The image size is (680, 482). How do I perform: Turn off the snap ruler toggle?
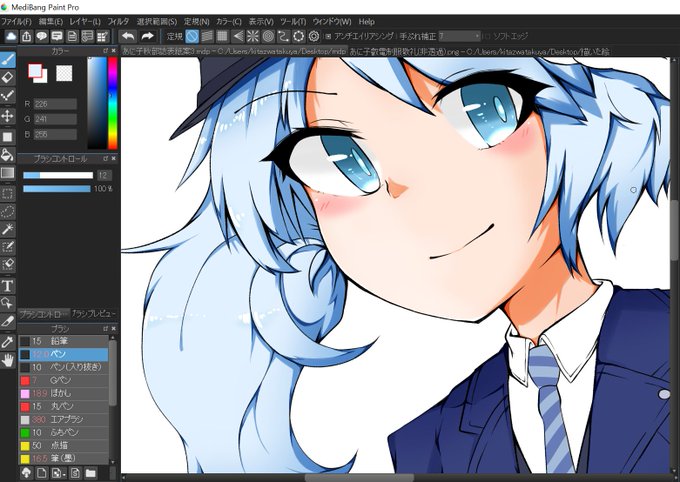pyautogui.click(x=192, y=36)
